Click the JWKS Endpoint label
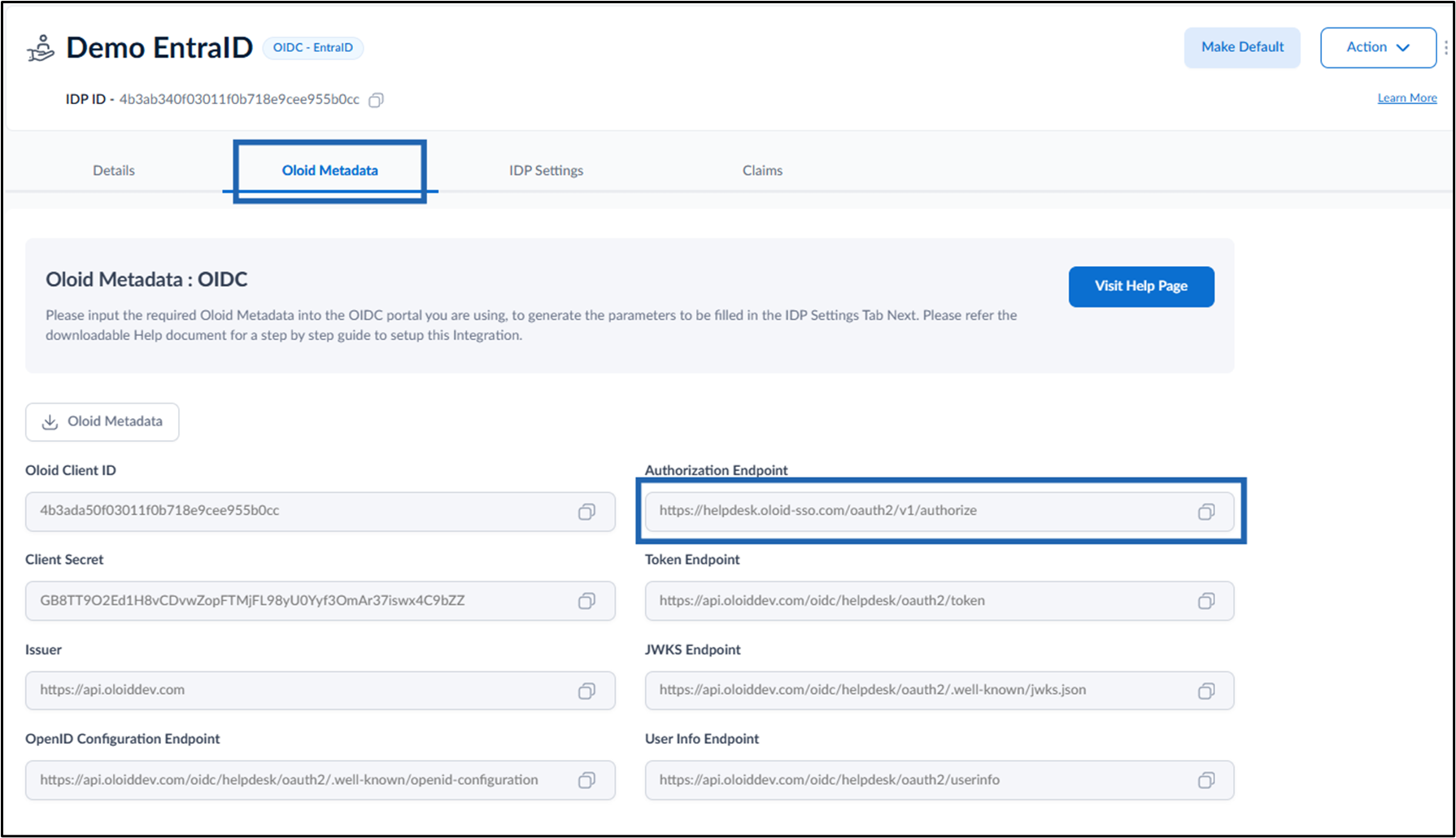This screenshot has height=838, width=1456. (x=692, y=650)
